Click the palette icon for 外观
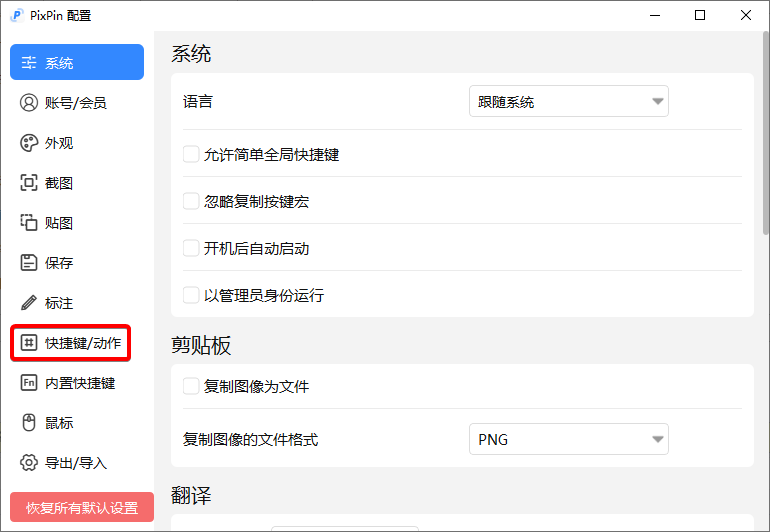The width and height of the screenshot is (770, 532). pyautogui.click(x=28, y=143)
